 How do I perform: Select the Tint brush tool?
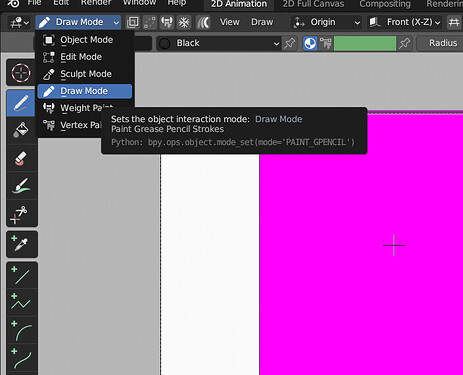pos(21,186)
